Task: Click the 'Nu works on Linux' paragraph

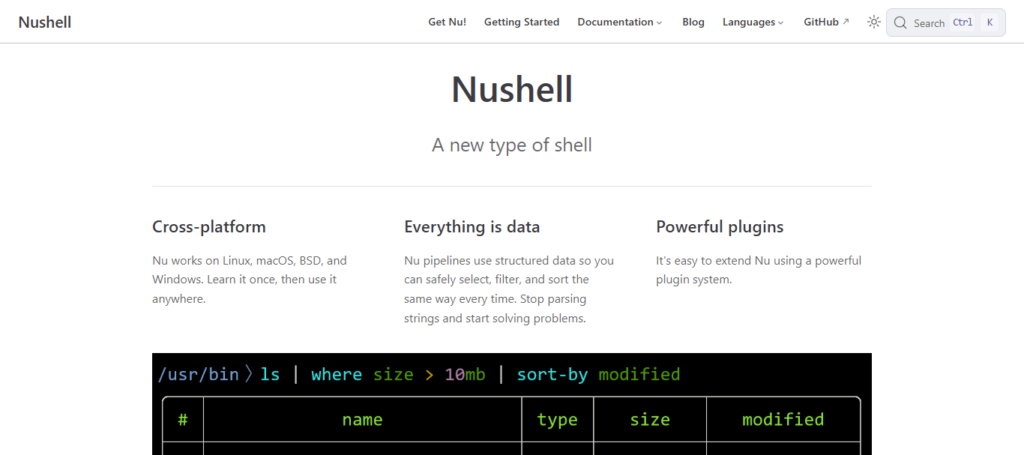Action: [x=249, y=280]
